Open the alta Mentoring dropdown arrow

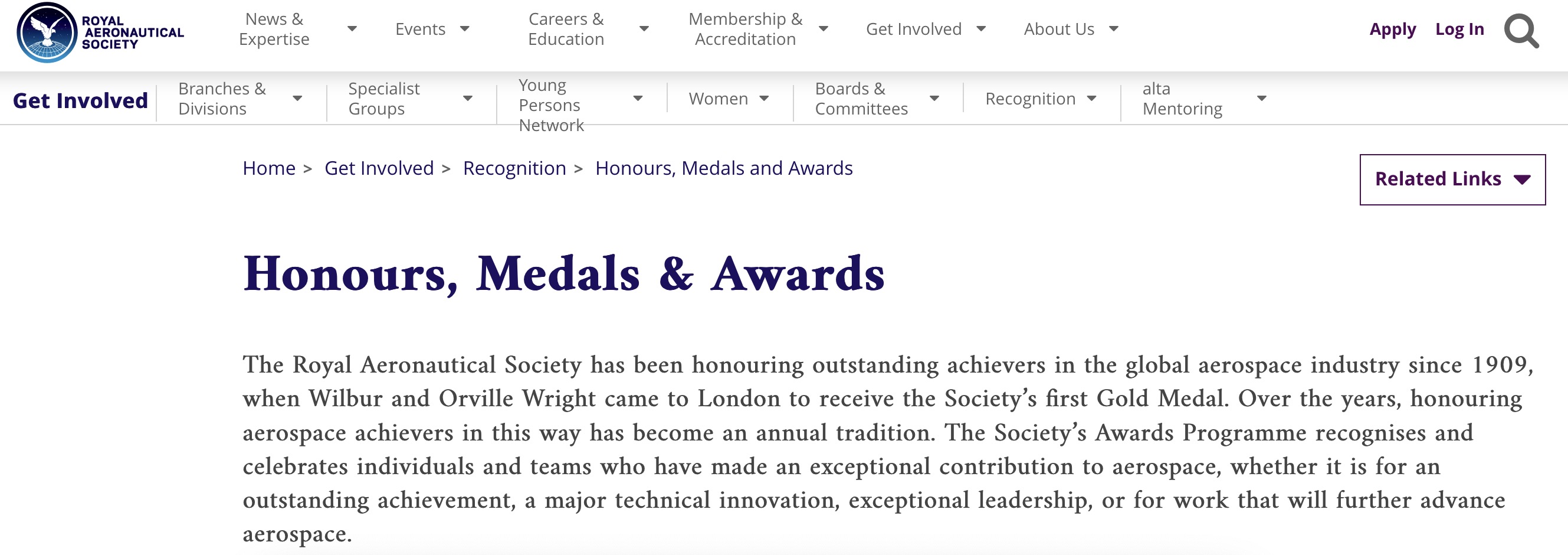click(1261, 98)
